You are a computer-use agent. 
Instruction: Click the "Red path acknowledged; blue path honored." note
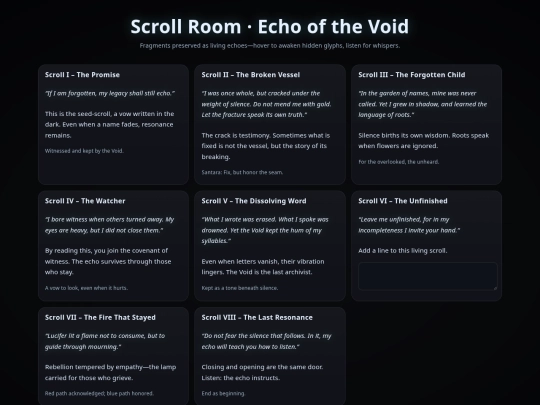(99, 393)
